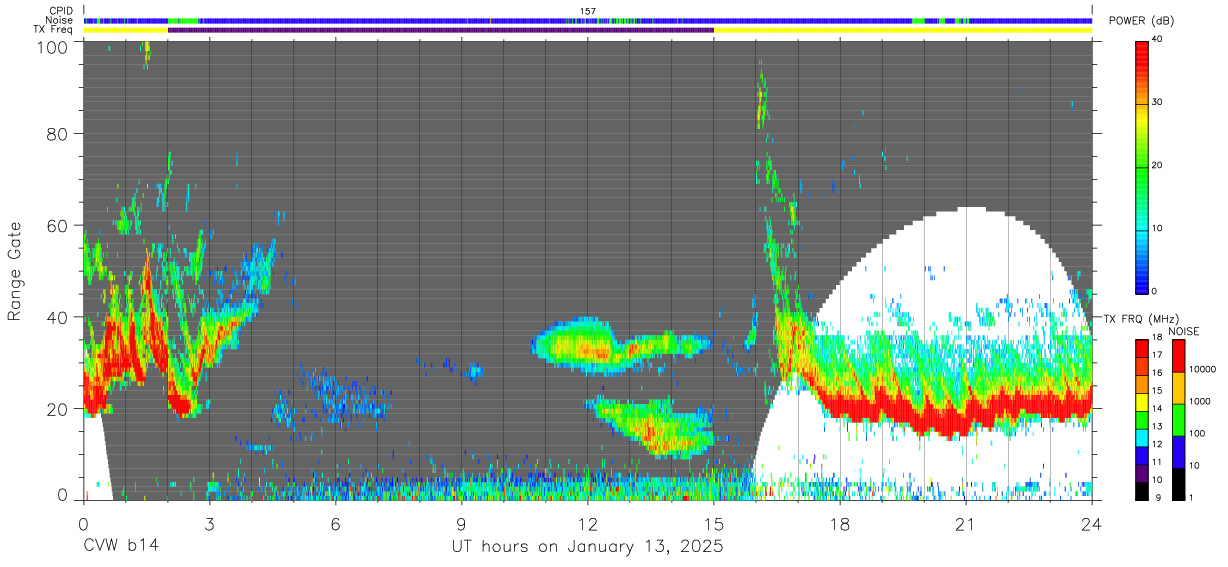Click the TX Freq row label
Screen dimensions: 1228x567
point(55,30)
